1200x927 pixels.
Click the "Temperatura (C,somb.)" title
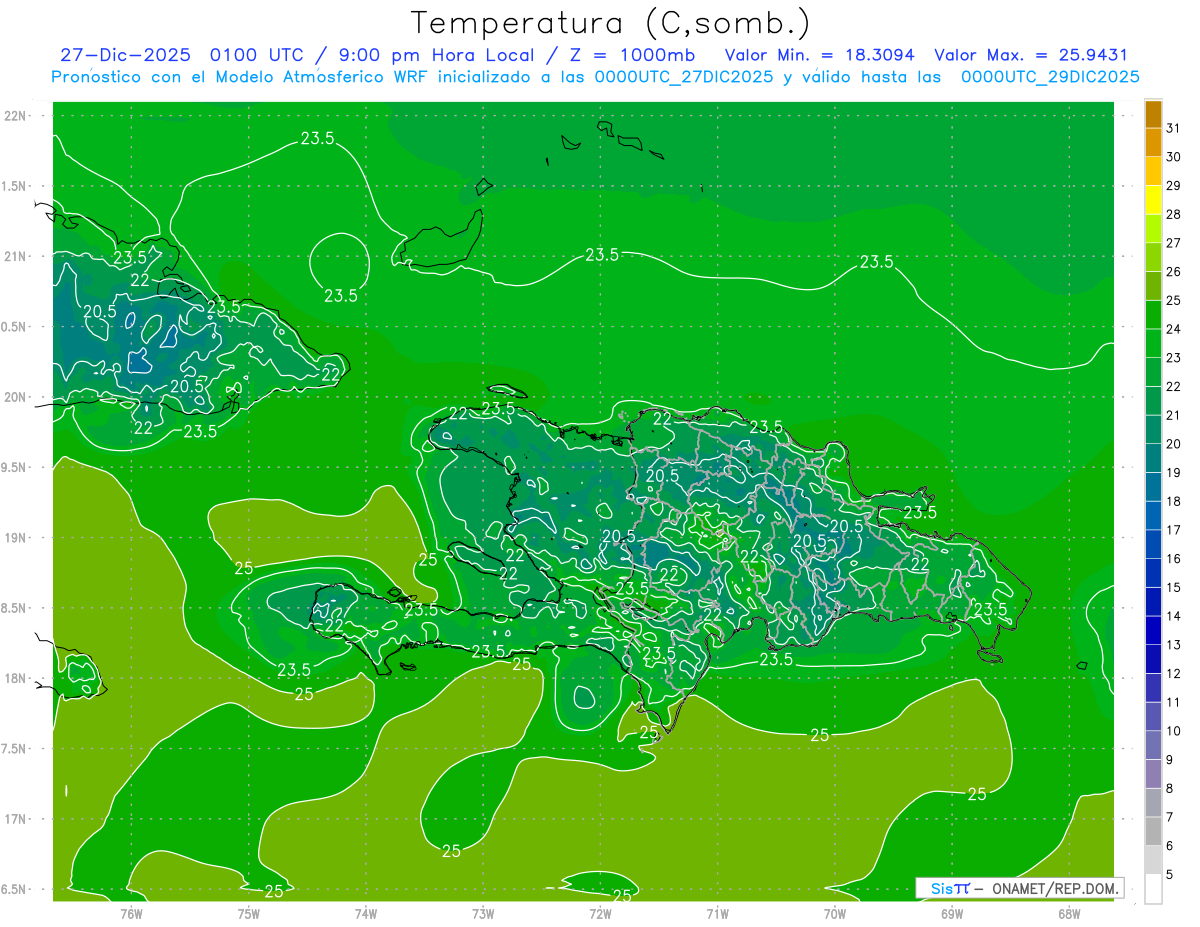coord(609,24)
